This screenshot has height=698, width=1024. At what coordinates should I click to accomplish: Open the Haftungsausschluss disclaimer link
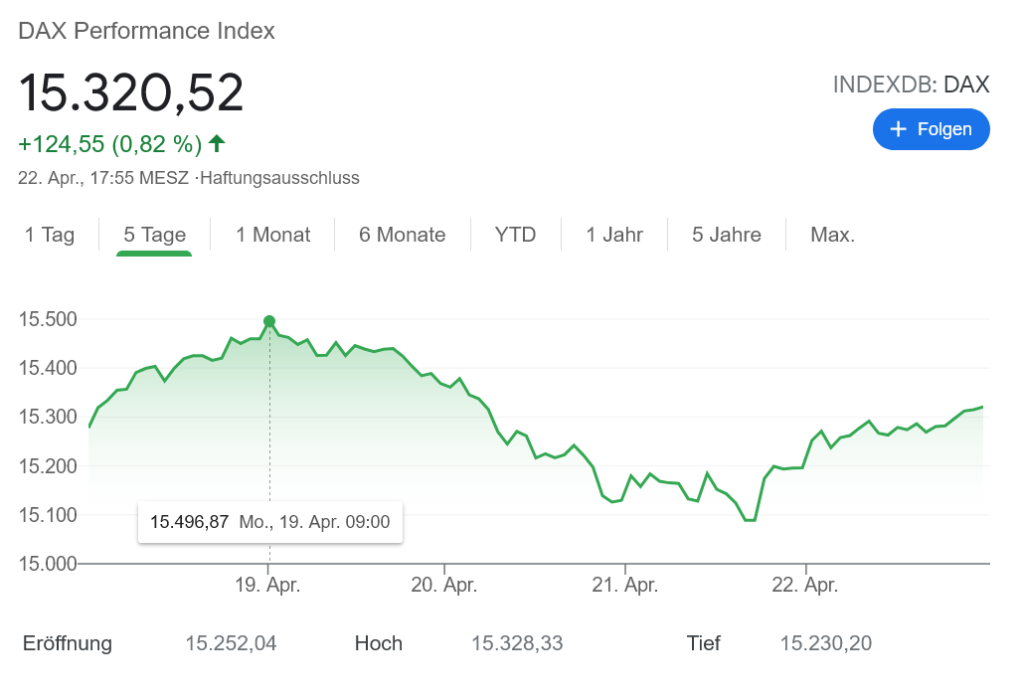pyautogui.click(x=280, y=178)
